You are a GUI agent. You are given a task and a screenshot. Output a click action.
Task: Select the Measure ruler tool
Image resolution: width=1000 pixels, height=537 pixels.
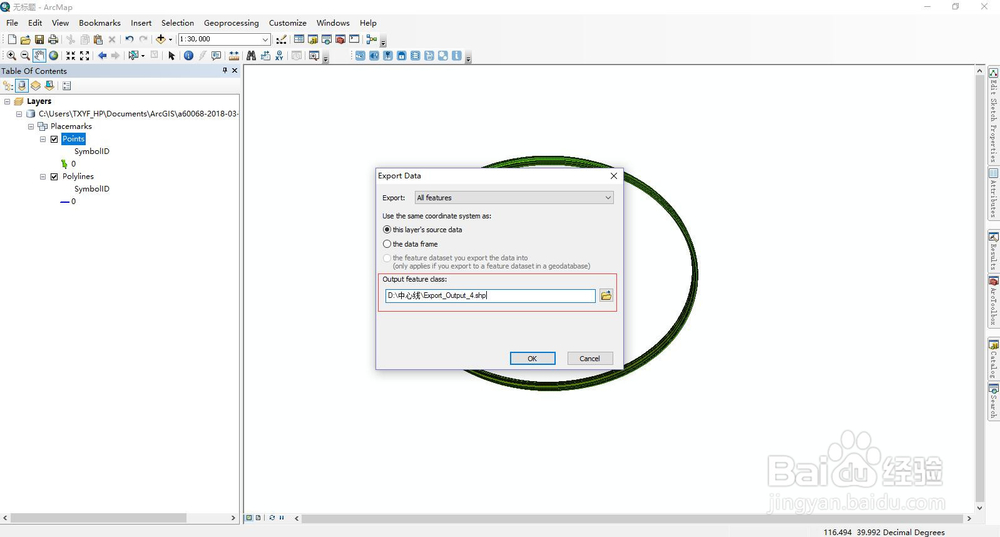pyautogui.click(x=234, y=56)
